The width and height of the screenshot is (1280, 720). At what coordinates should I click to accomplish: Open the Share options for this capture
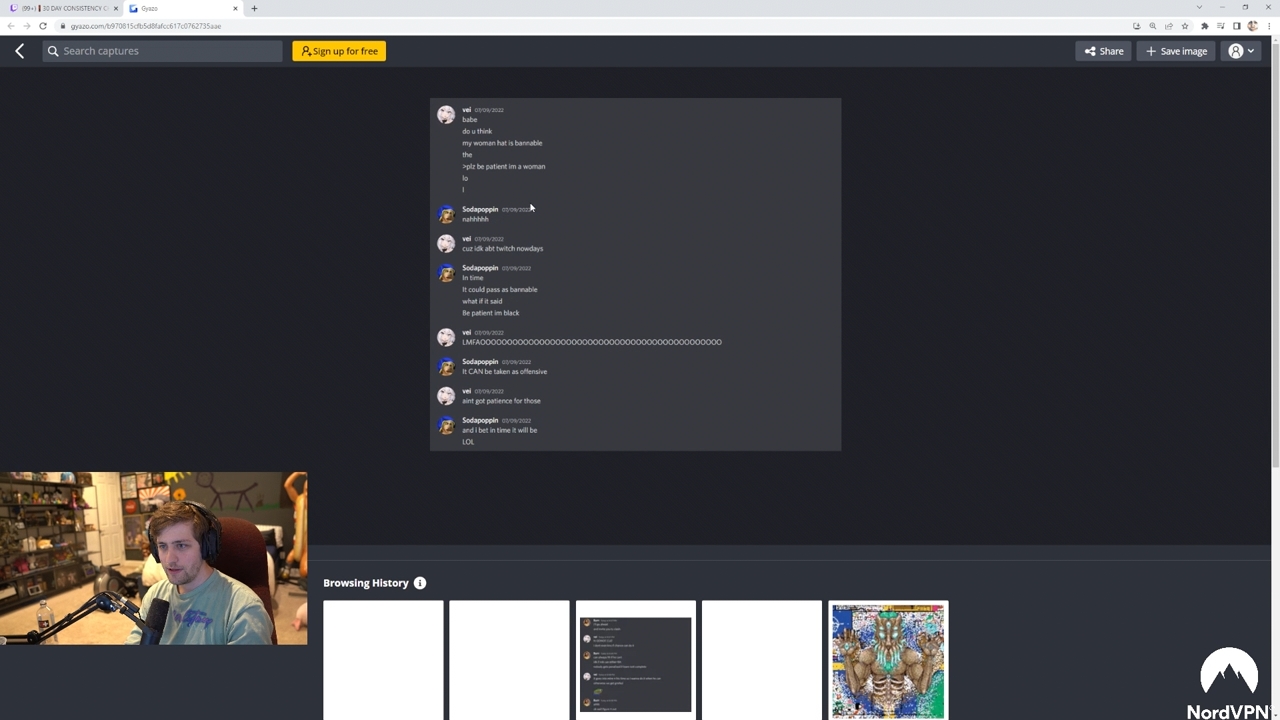tap(1104, 51)
